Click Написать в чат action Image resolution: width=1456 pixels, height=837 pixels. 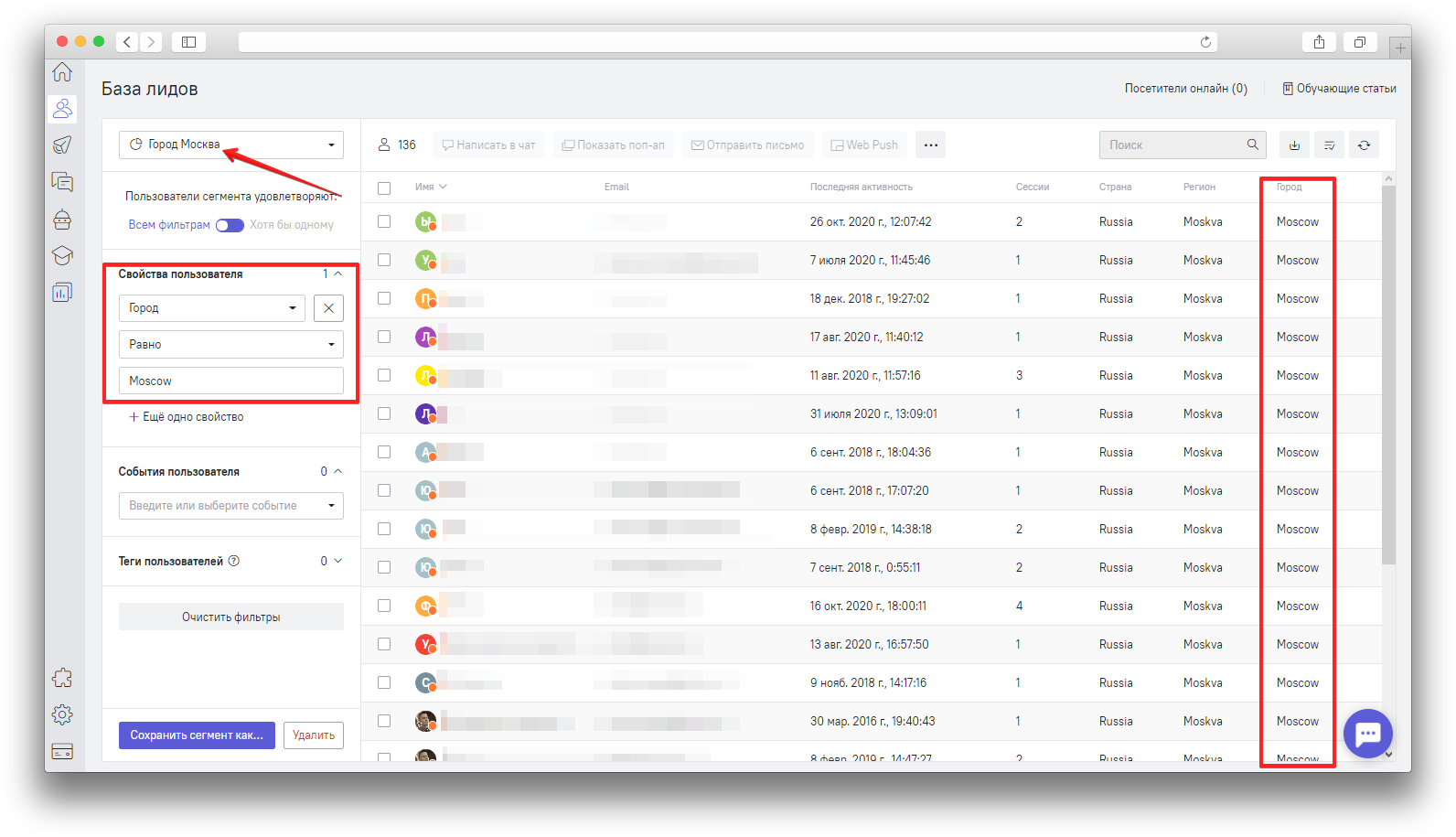[x=488, y=145]
